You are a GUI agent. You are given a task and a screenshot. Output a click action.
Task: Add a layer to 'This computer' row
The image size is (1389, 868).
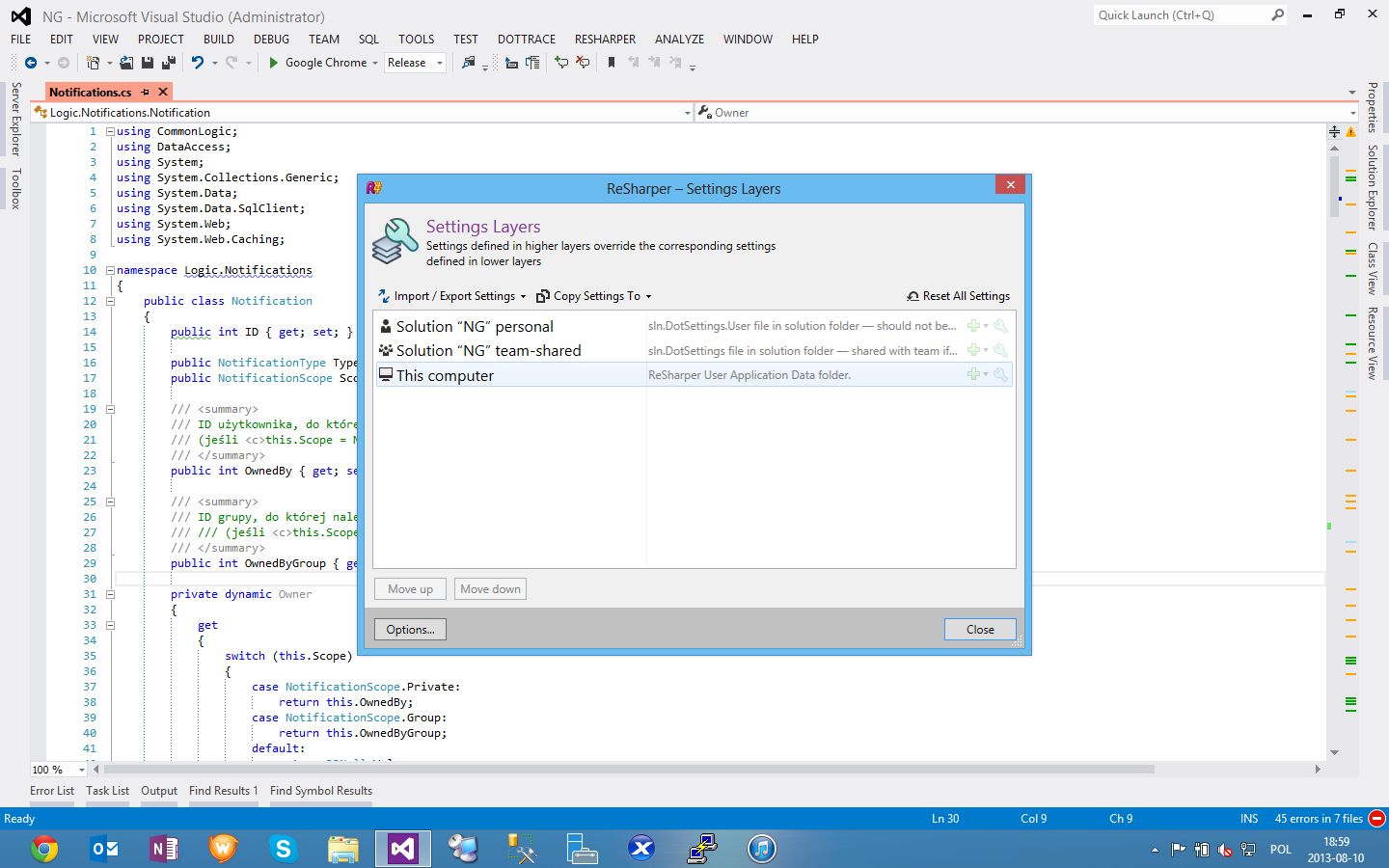click(975, 374)
